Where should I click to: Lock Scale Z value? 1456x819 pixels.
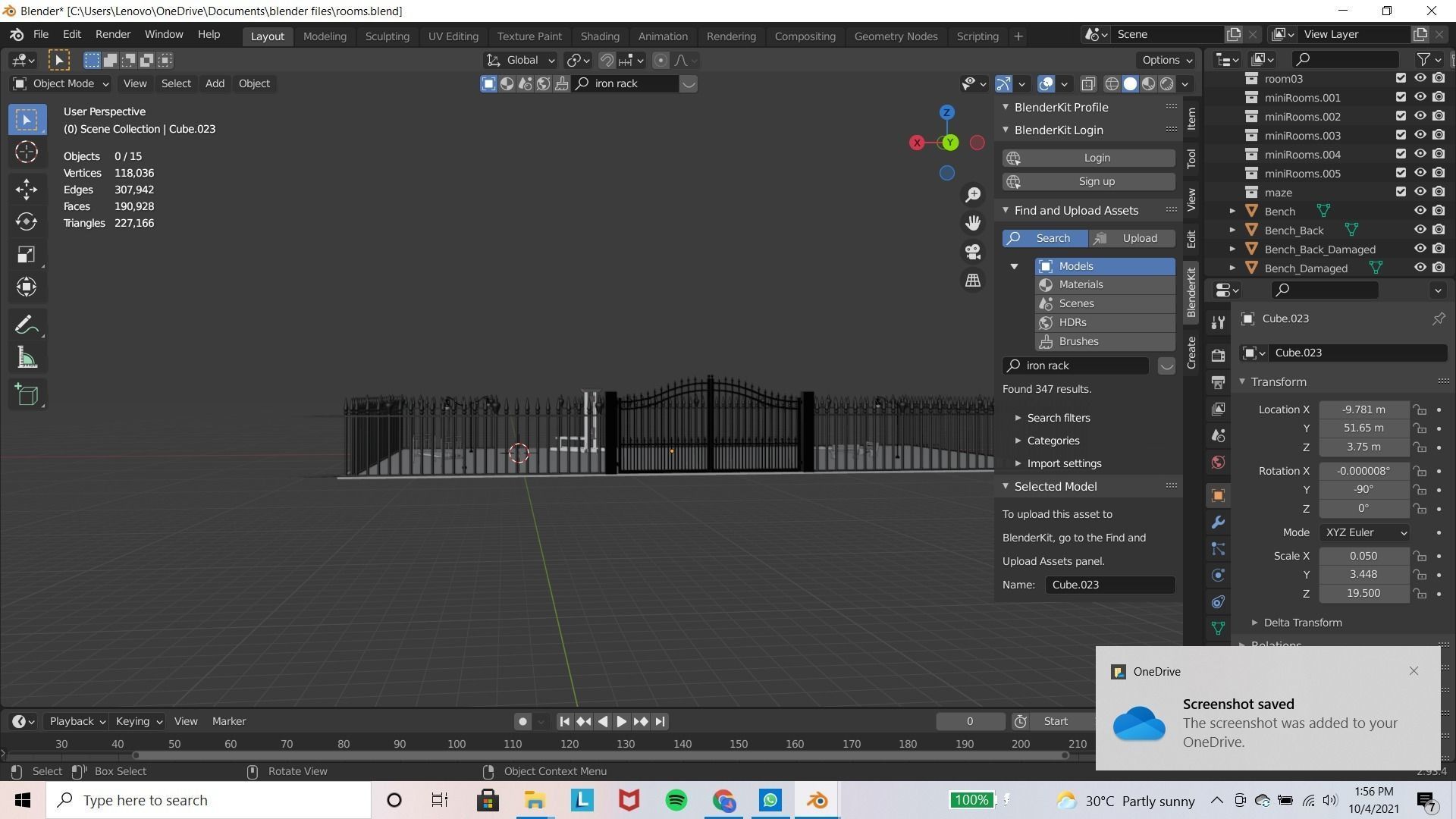pos(1420,594)
